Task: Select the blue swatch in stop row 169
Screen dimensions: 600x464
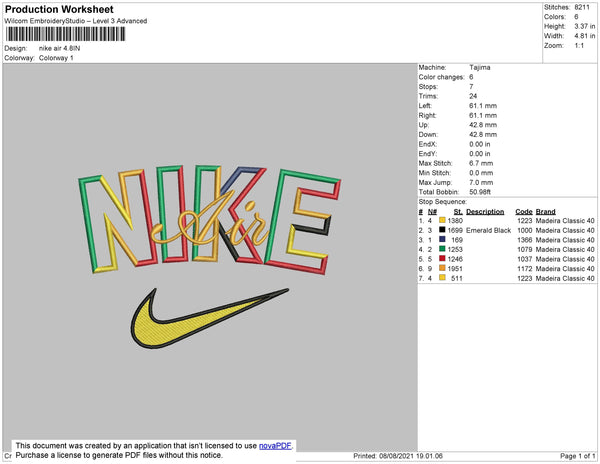Action: click(x=442, y=239)
